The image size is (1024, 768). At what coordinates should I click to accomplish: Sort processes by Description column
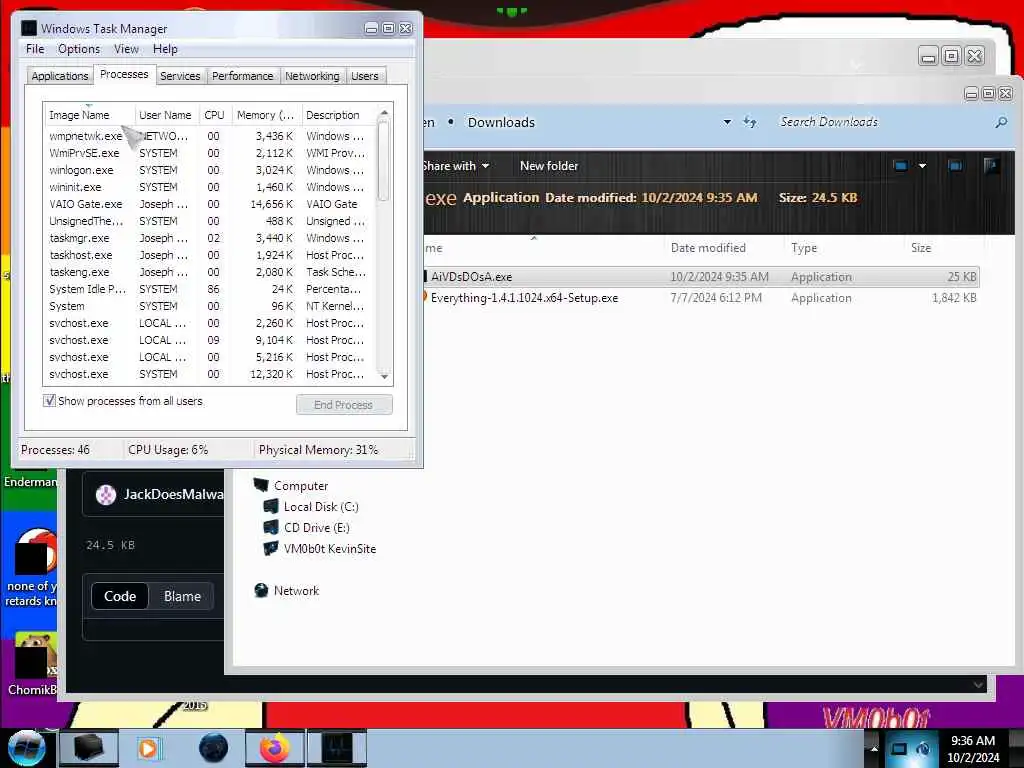coord(338,115)
